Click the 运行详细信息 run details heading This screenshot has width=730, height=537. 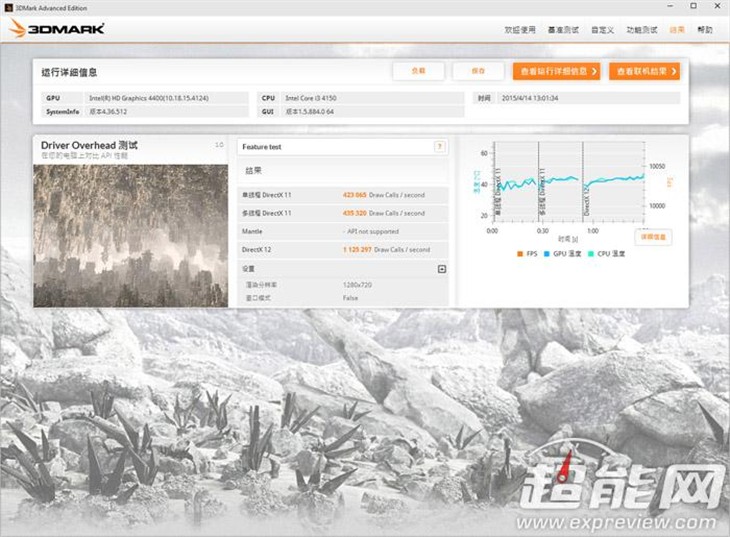tap(69, 72)
